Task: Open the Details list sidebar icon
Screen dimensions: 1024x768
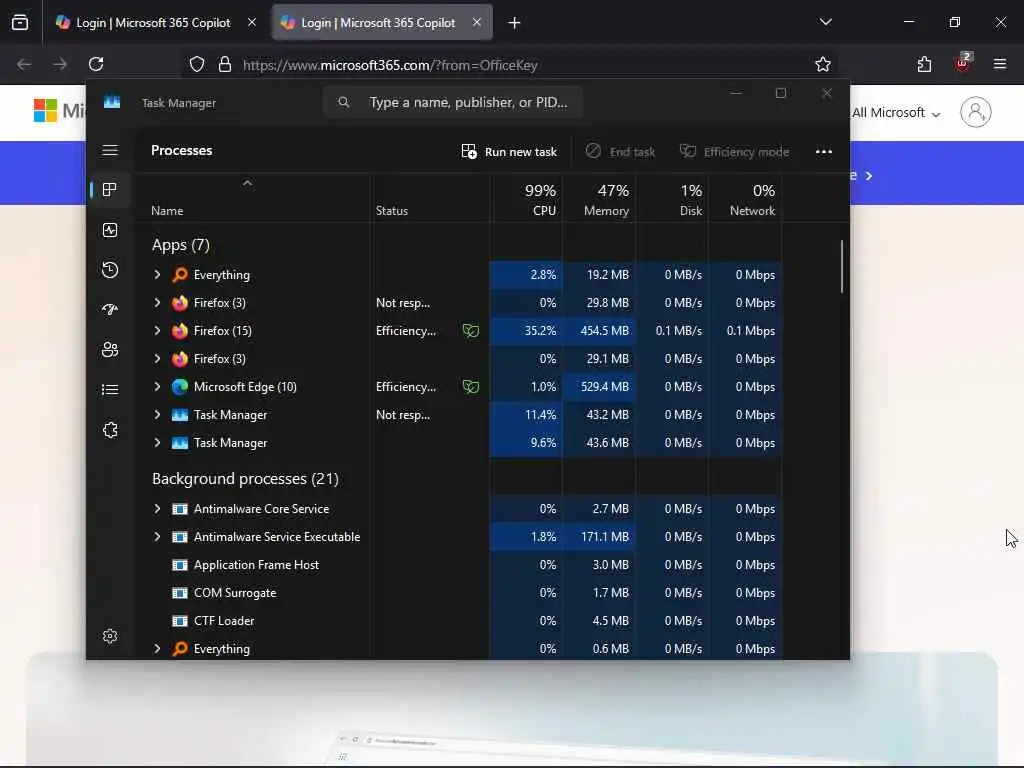Action: pos(110,390)
